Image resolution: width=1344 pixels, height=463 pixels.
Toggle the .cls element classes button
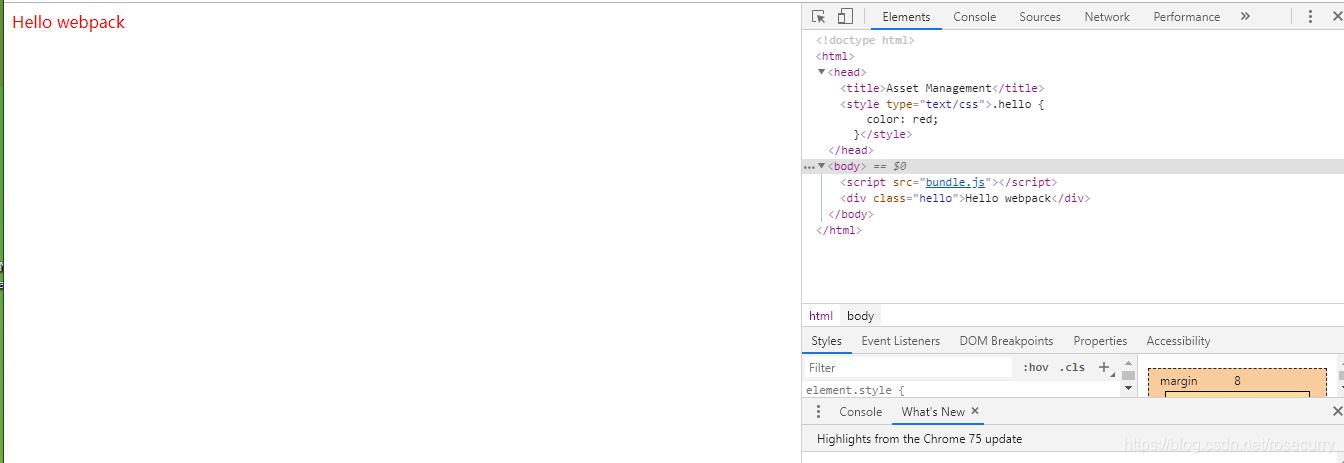click(1072, 368)
